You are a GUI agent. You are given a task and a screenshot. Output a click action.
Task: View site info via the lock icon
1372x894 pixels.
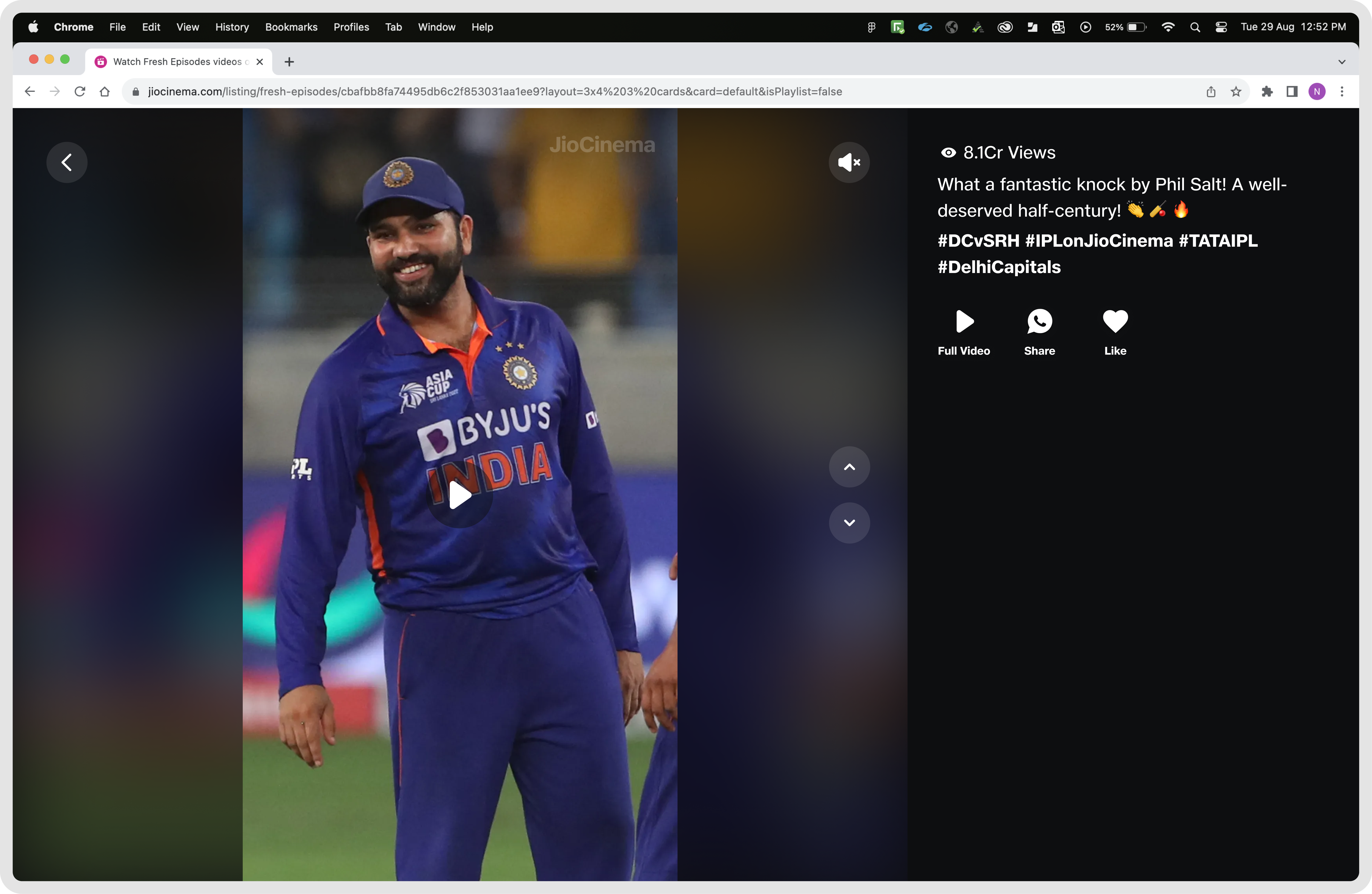click(136, 92)
